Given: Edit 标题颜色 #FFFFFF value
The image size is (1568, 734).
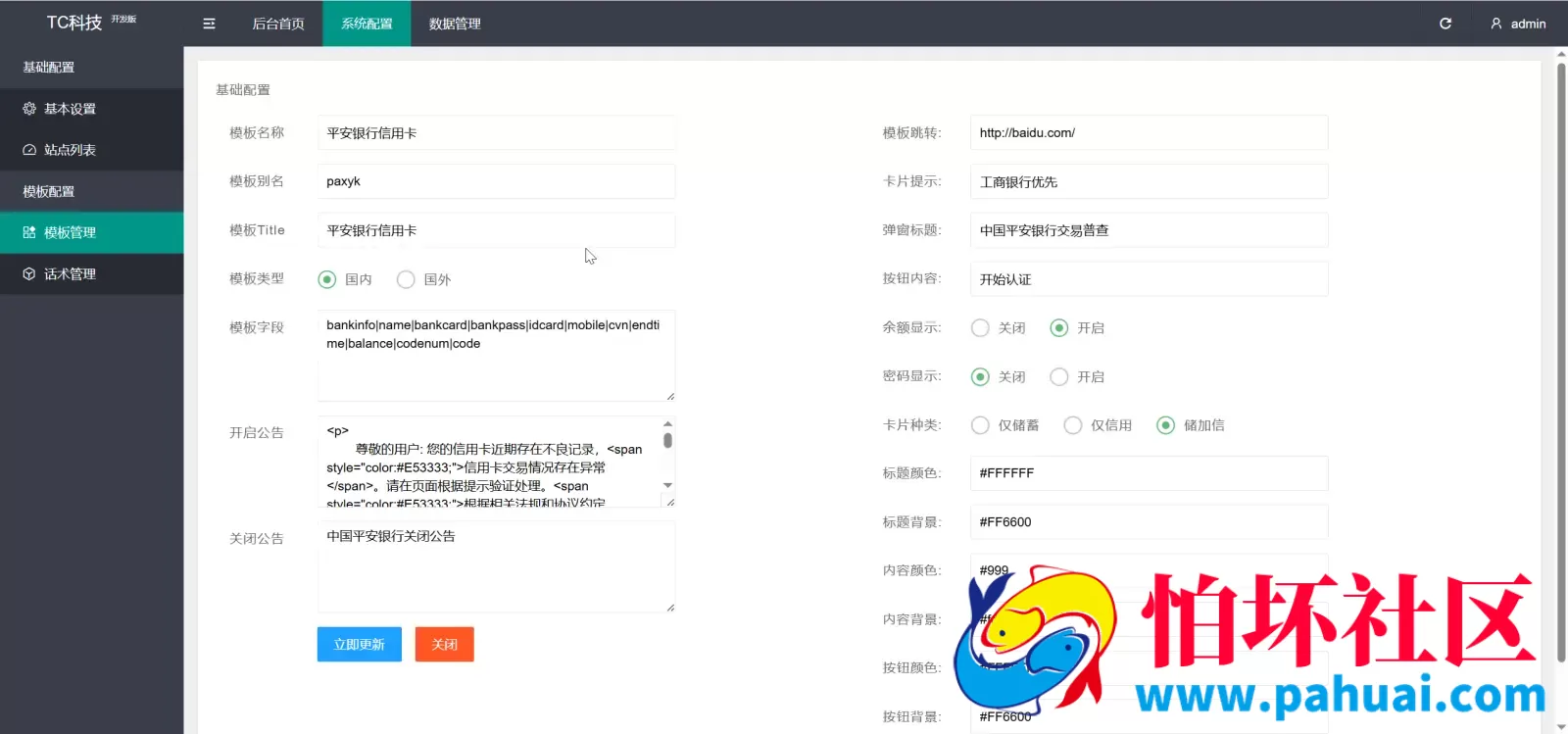Looking at the screenshot, I should (x=1149, y=473).
